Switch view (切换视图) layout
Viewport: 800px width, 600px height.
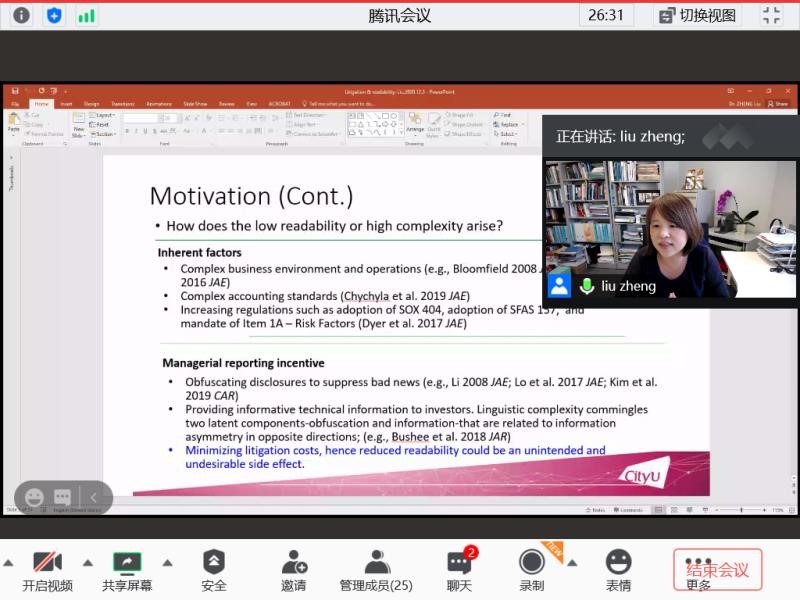(698, 15)
